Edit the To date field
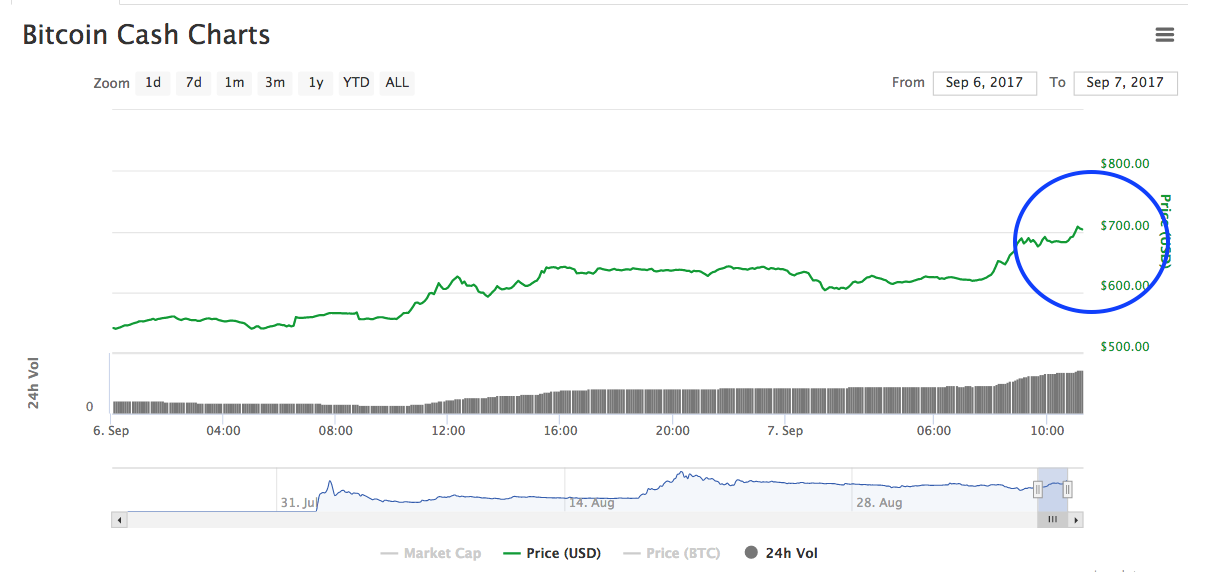The width and height of the screenshot is (1206, 572). tap(1125, 83)
